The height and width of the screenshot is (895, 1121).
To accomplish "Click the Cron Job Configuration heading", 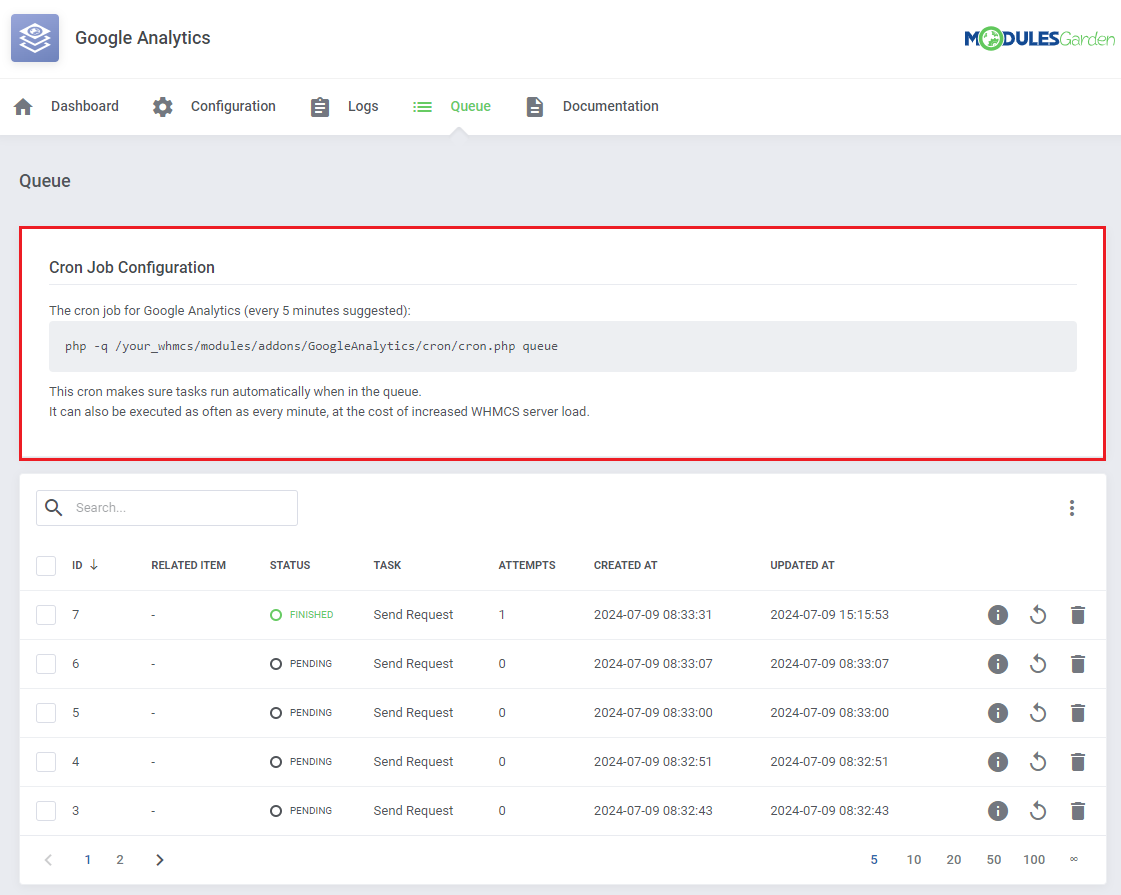I will point(132,267).
